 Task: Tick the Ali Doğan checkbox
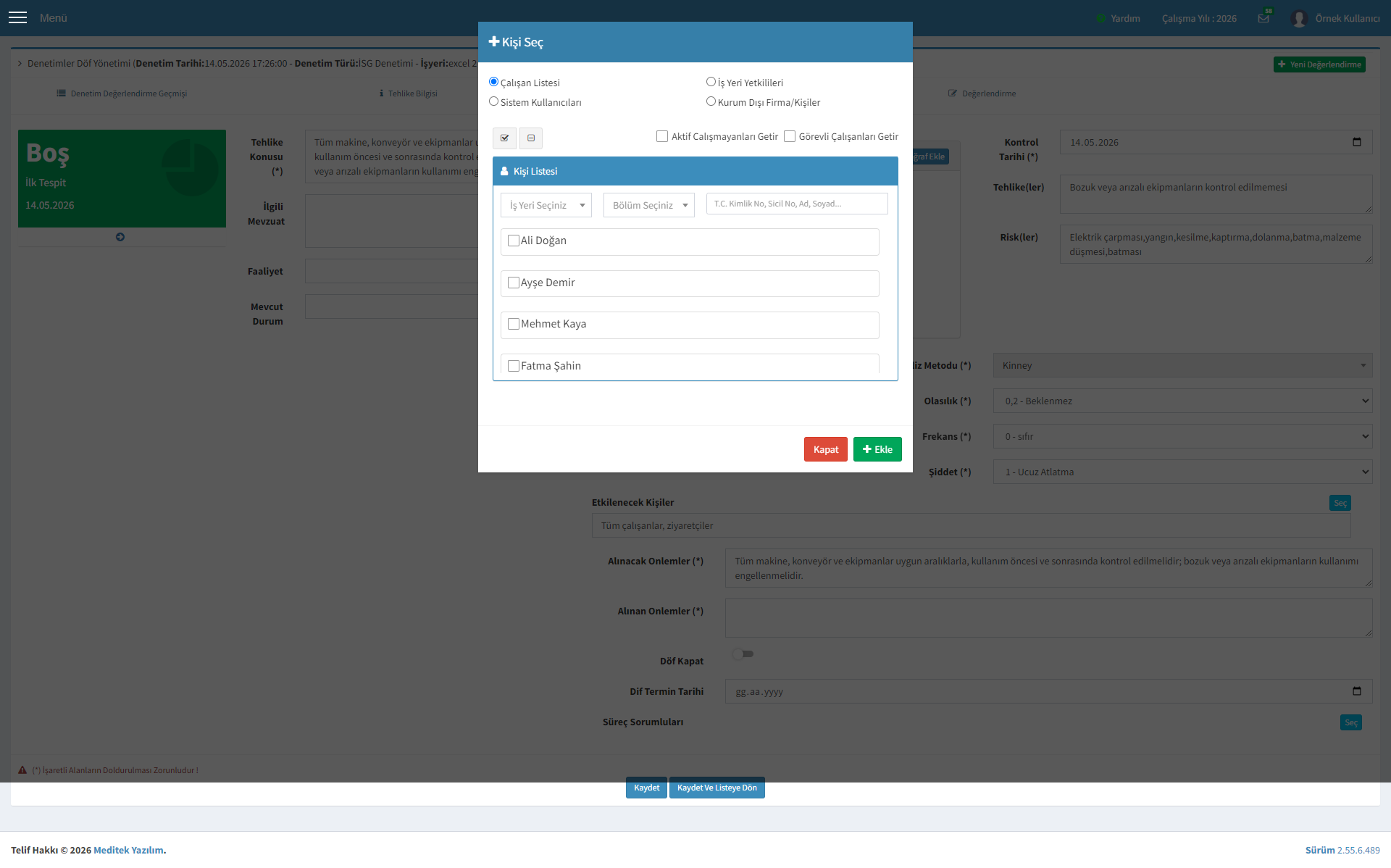pyautogui.click(x=514, y=241)
